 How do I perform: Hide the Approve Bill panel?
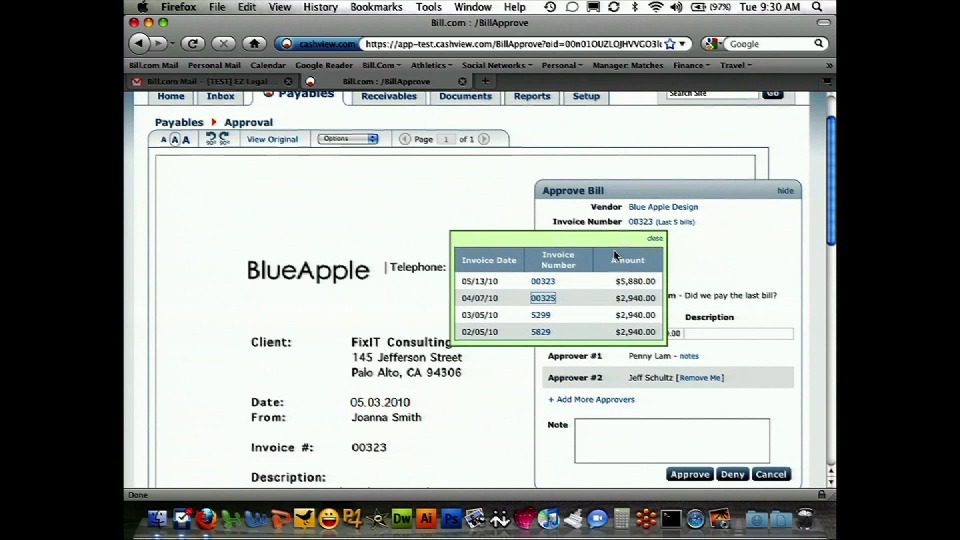coord(785,191)
